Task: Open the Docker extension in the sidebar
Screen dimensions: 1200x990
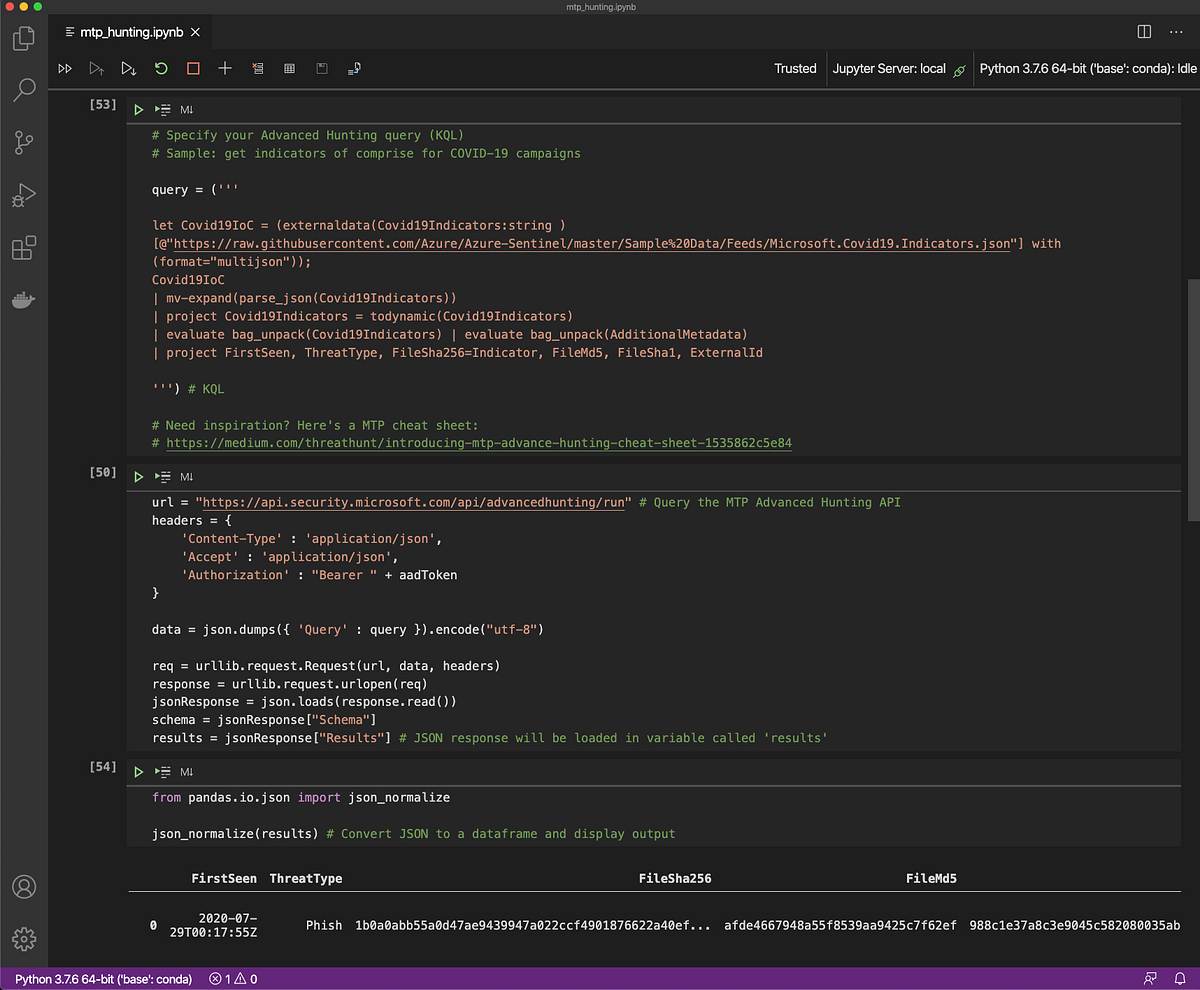Action: (x=25, y=300)
